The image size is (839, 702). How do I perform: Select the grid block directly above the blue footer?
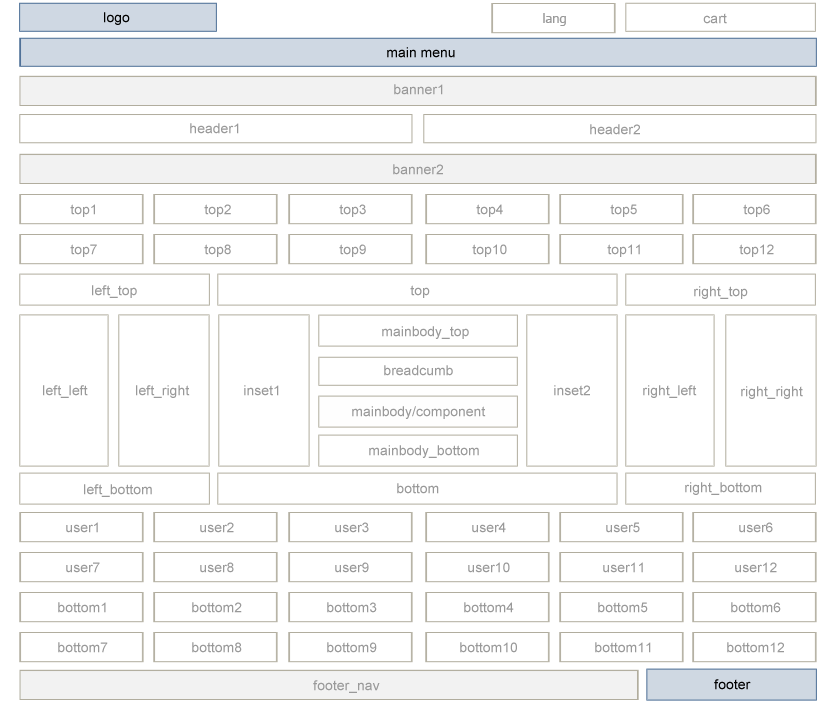click(753, 647)
